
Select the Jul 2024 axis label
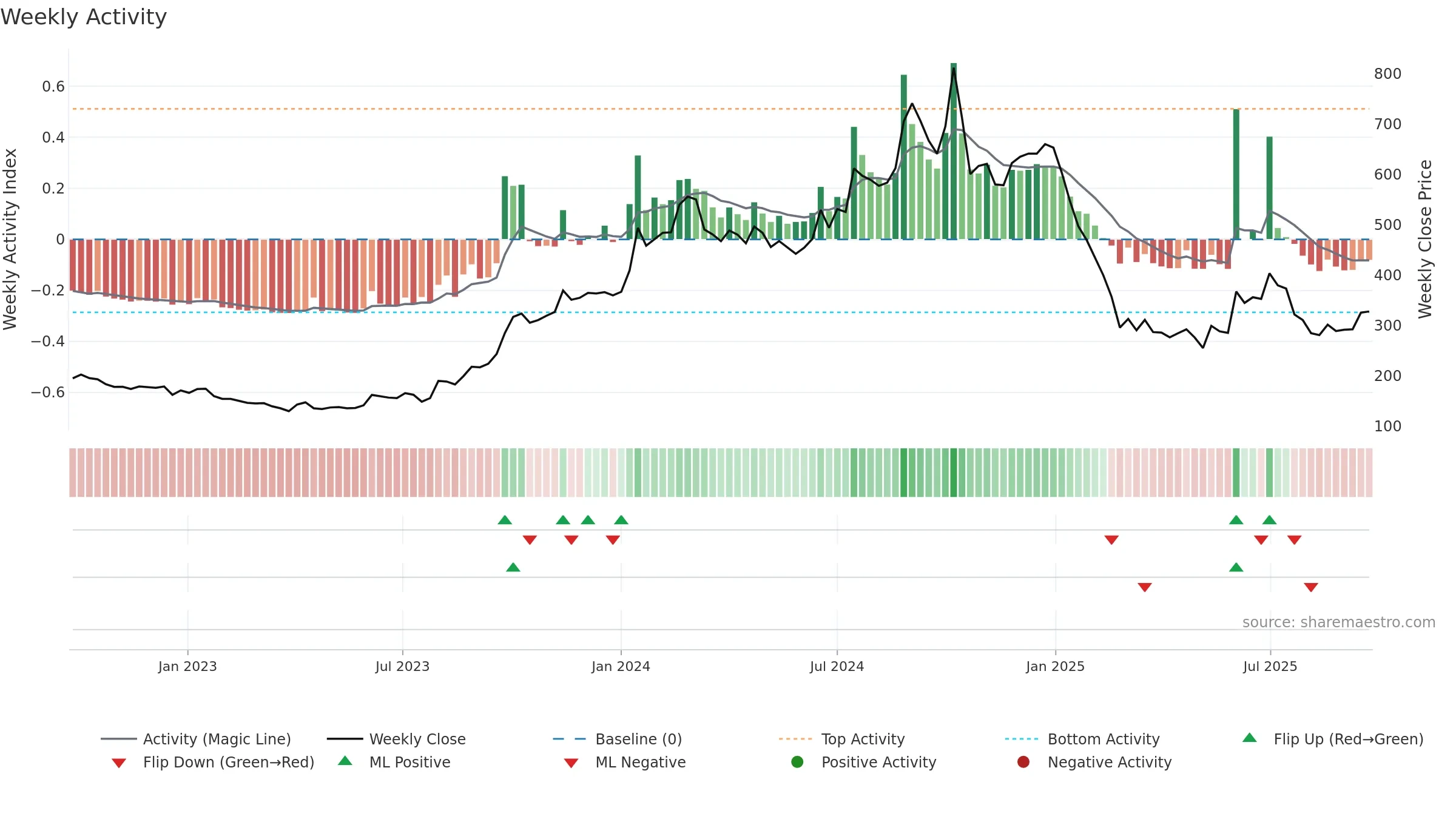coord(837,666)
